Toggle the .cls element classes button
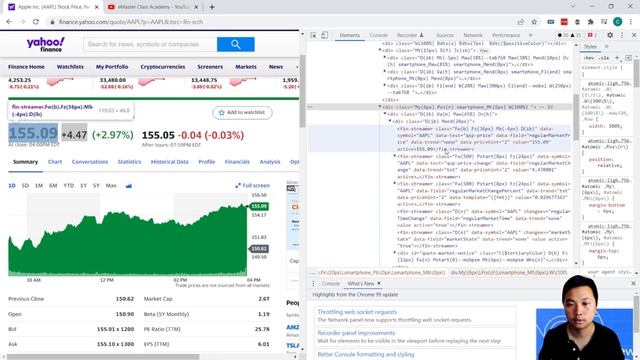 click(604, 58)
